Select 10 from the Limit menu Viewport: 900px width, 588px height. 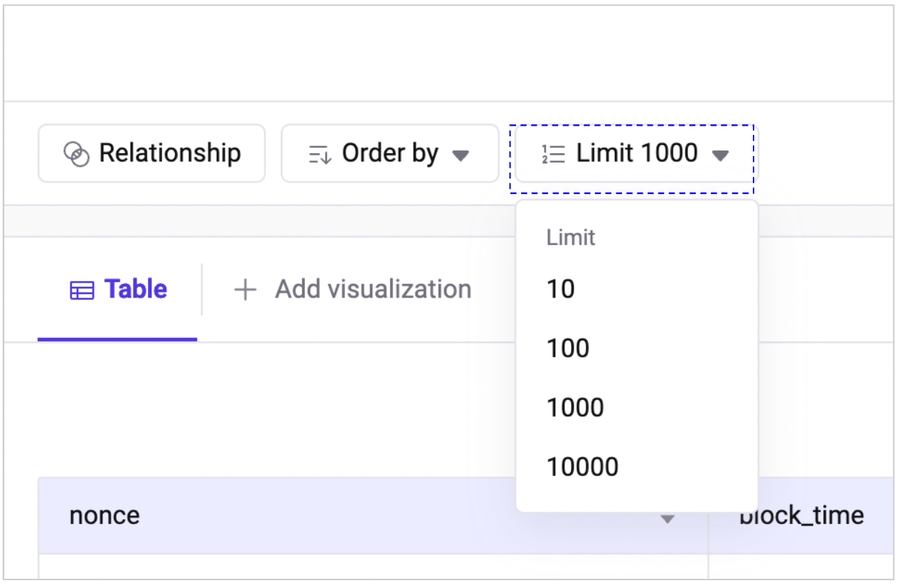[561, 289]
